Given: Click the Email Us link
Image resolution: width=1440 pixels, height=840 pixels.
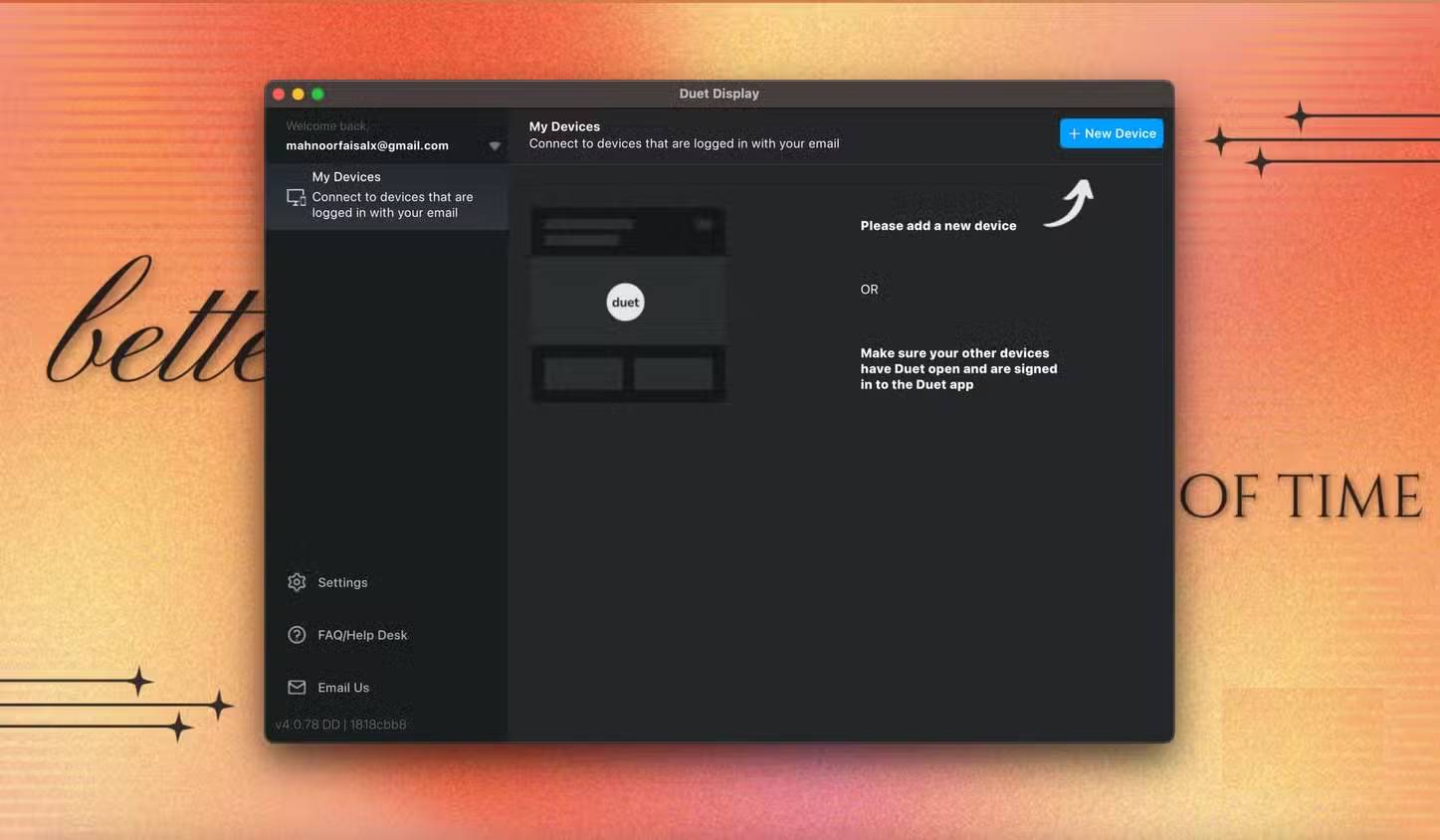Looking at the screenshot, I should coord(343,688).
